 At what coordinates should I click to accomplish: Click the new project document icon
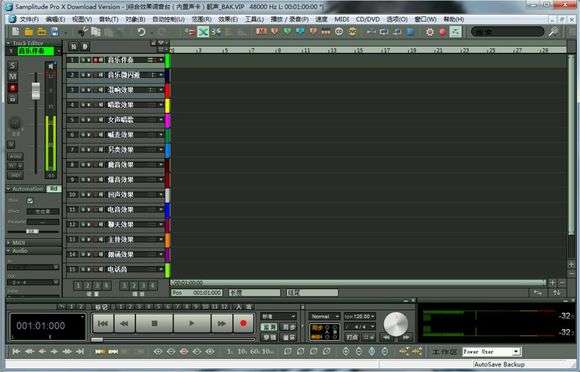[x=16, y=32]
